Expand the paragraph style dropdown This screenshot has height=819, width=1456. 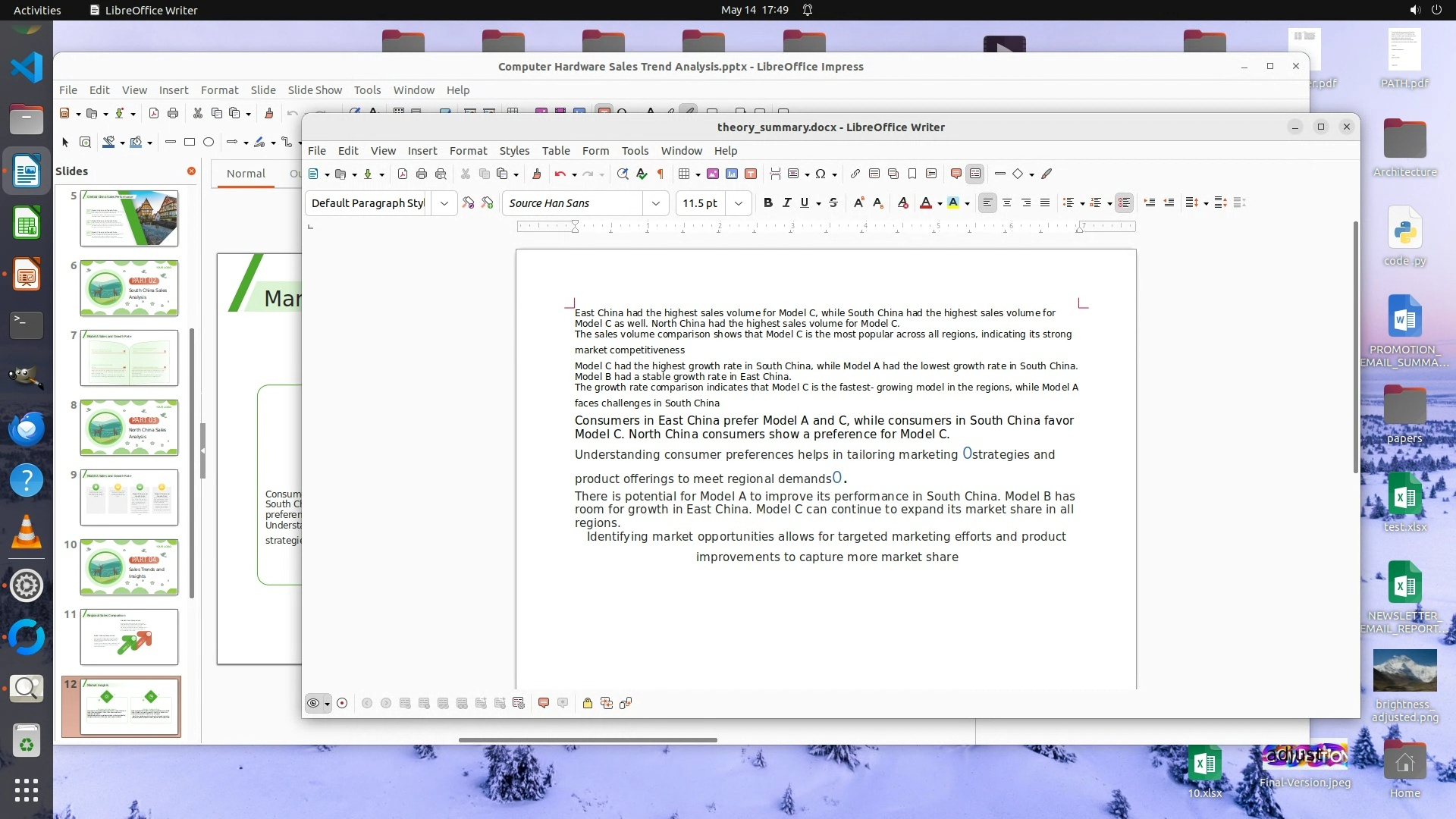[444, 203]
